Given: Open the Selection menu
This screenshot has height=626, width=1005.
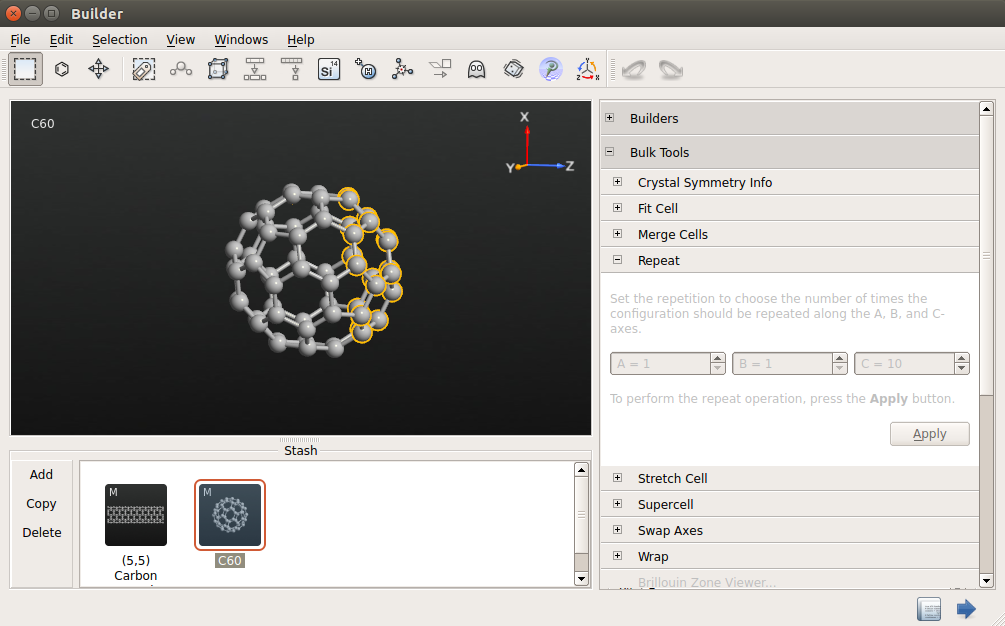Looking at the screenshot, I should pyautogui.click(x=120, y=40).
